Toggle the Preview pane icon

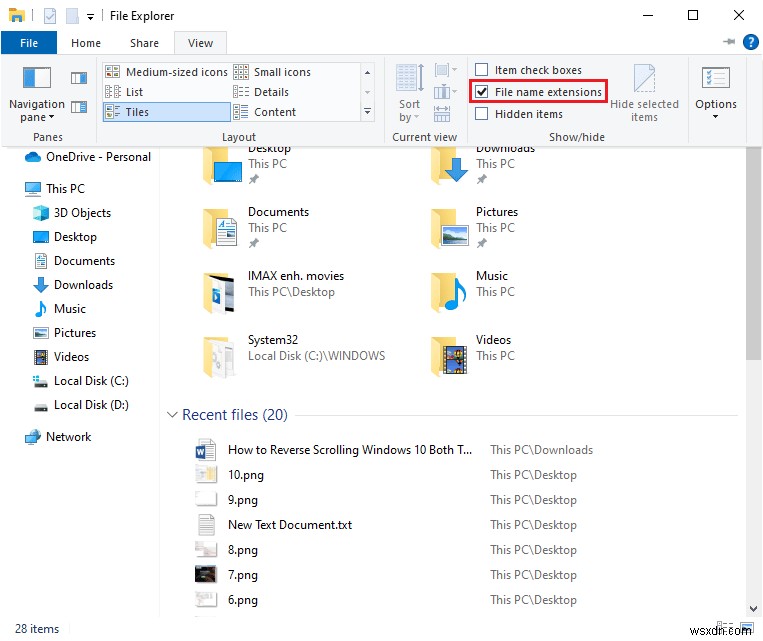79,78
